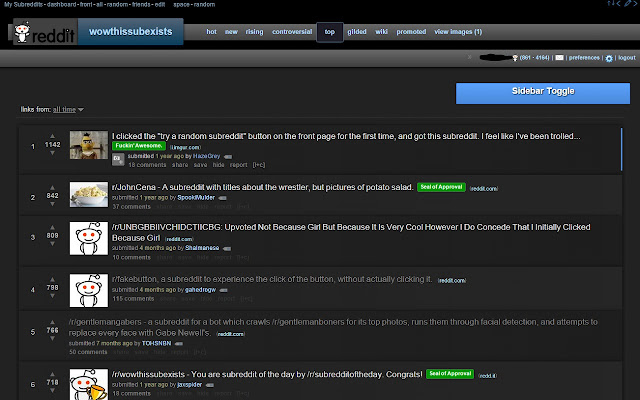Upvote the /r/UNBGBBIIVCHIDCTIICBG post

pyautogui.click(x=52, y=227)
